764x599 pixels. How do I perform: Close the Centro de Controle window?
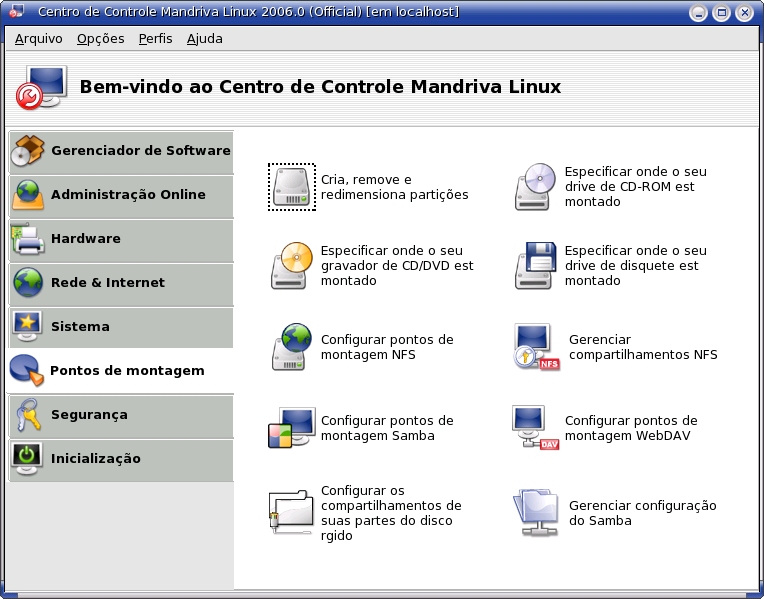[x=745, y=12]
